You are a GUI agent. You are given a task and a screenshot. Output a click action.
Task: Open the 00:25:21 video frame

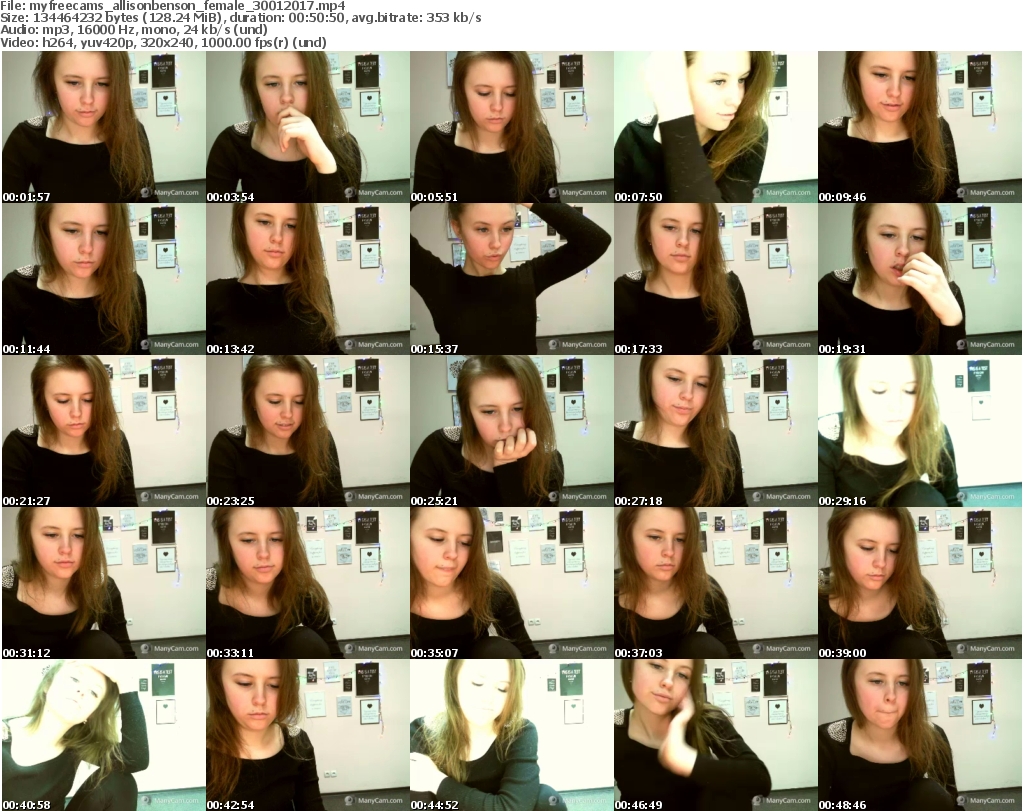tap(512, 431)
